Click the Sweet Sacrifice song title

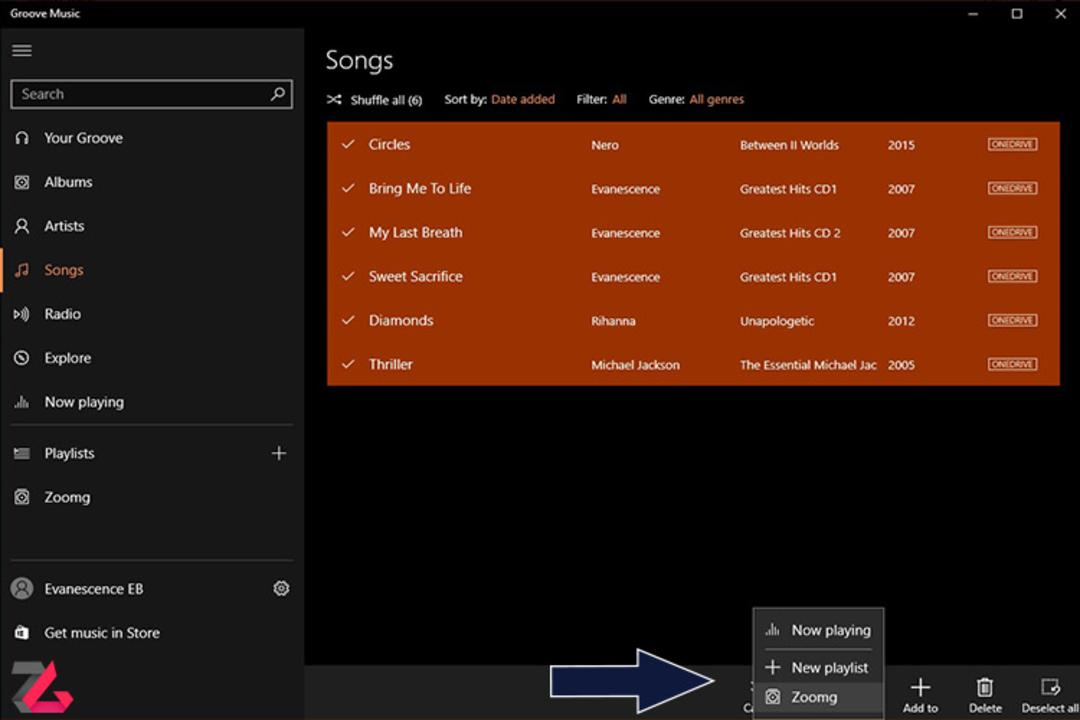point(415,276)
